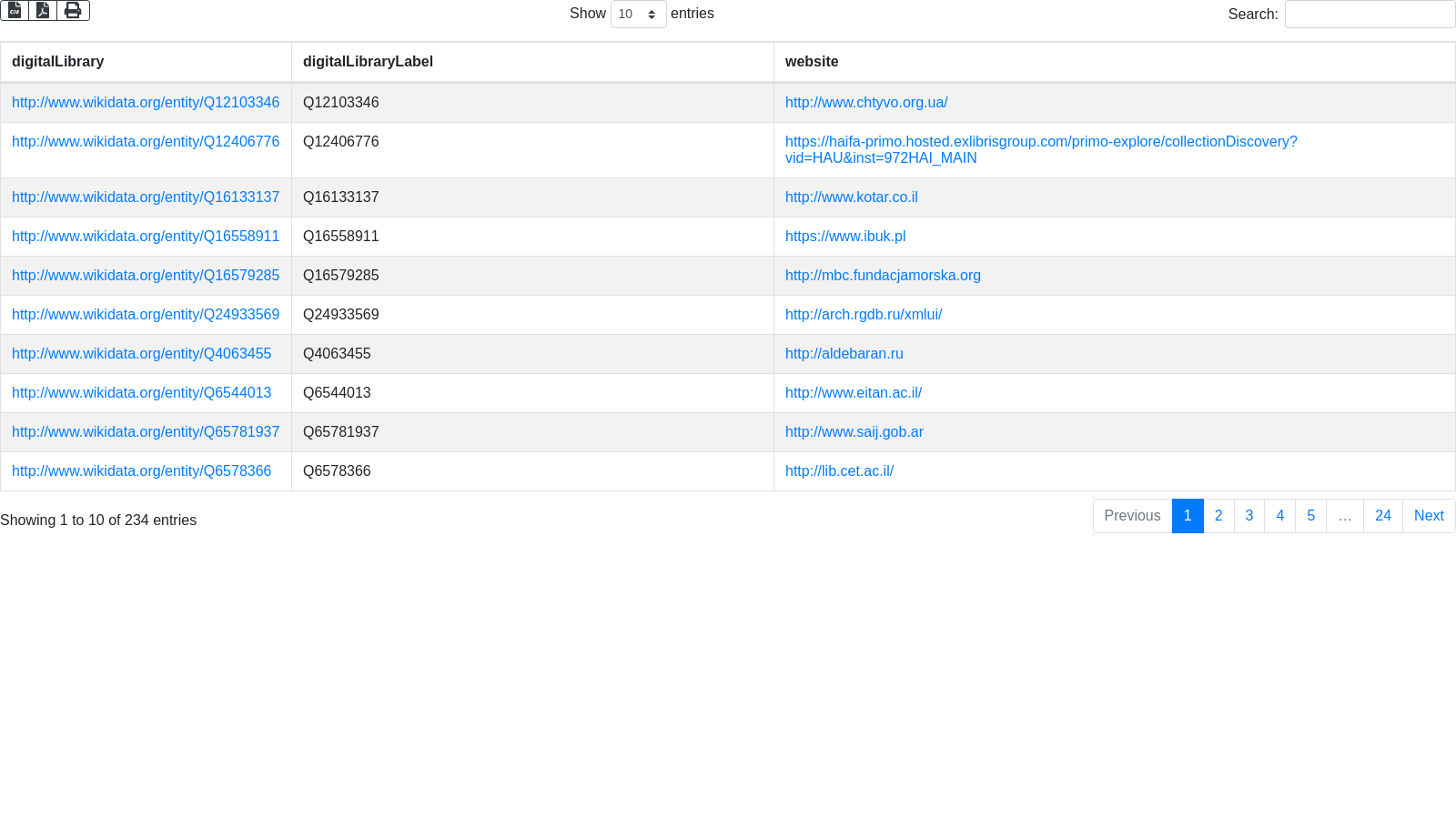Screen dimensions: 1456x819
Task: Follow the Wikidata Q16558911 entity link
Action: [x=146, y=237]
